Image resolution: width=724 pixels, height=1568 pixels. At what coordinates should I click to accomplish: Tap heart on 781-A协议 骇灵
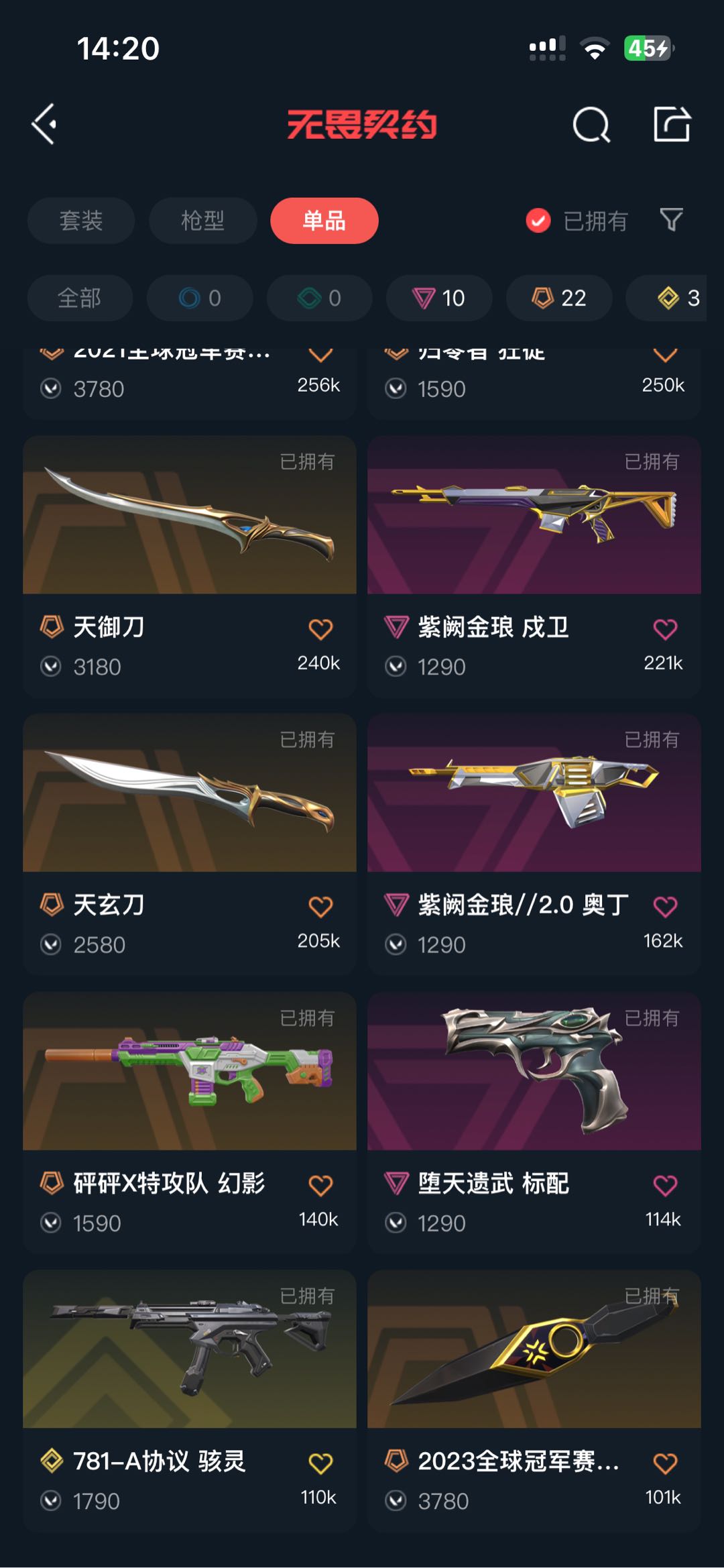320,1463
